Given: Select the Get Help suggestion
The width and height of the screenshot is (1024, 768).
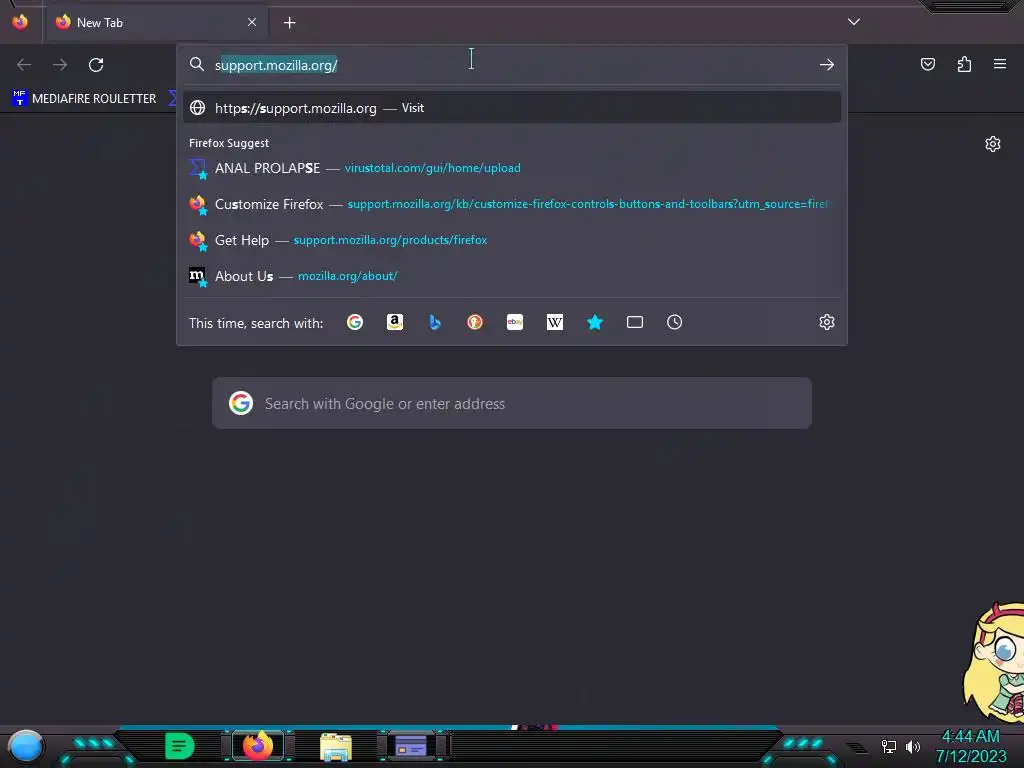Looking at the screenshot, I should (x=512, y=240).
